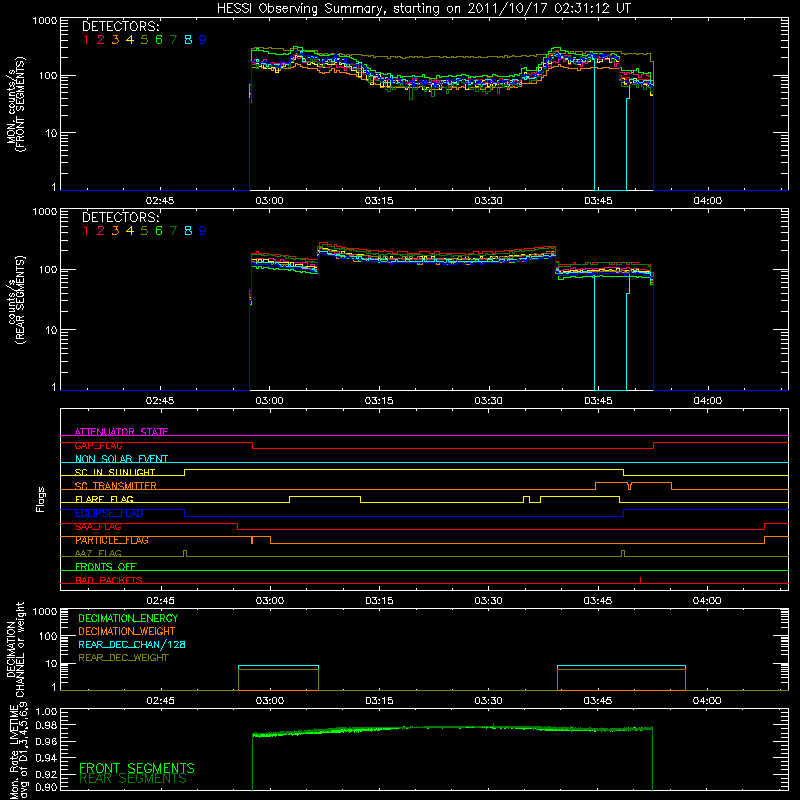Viewport: 800px width, 800px height.
Task: Click the NON_SOLAR_EVENT flag label
Action: tap(121, 459)
